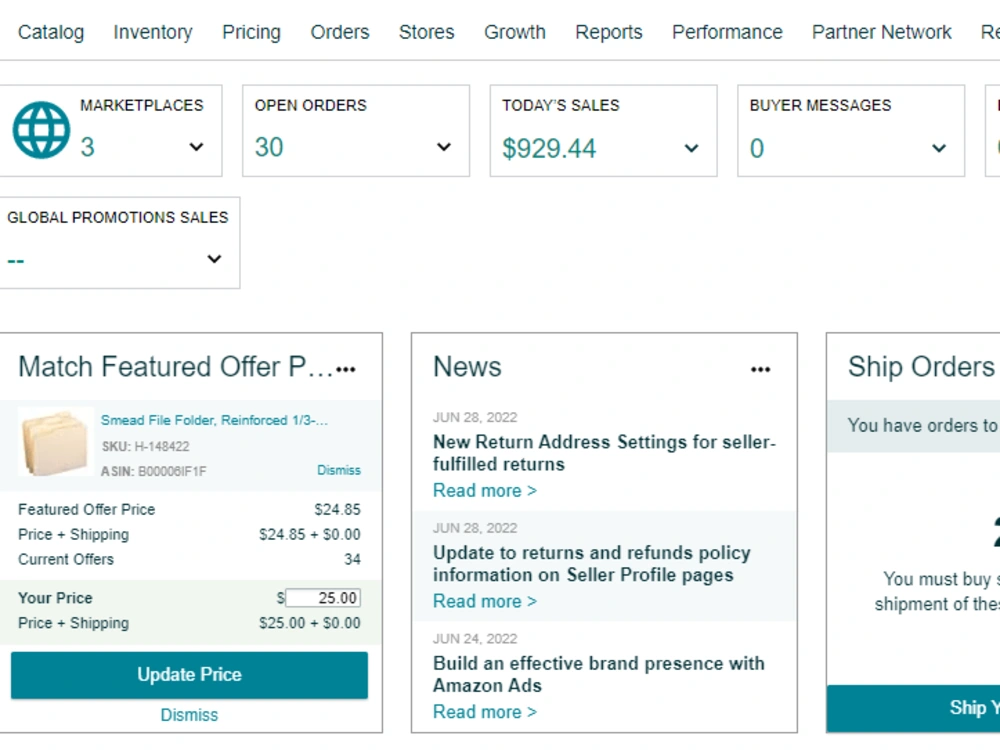Open the Partner Network menu

(x=881, y=32)
